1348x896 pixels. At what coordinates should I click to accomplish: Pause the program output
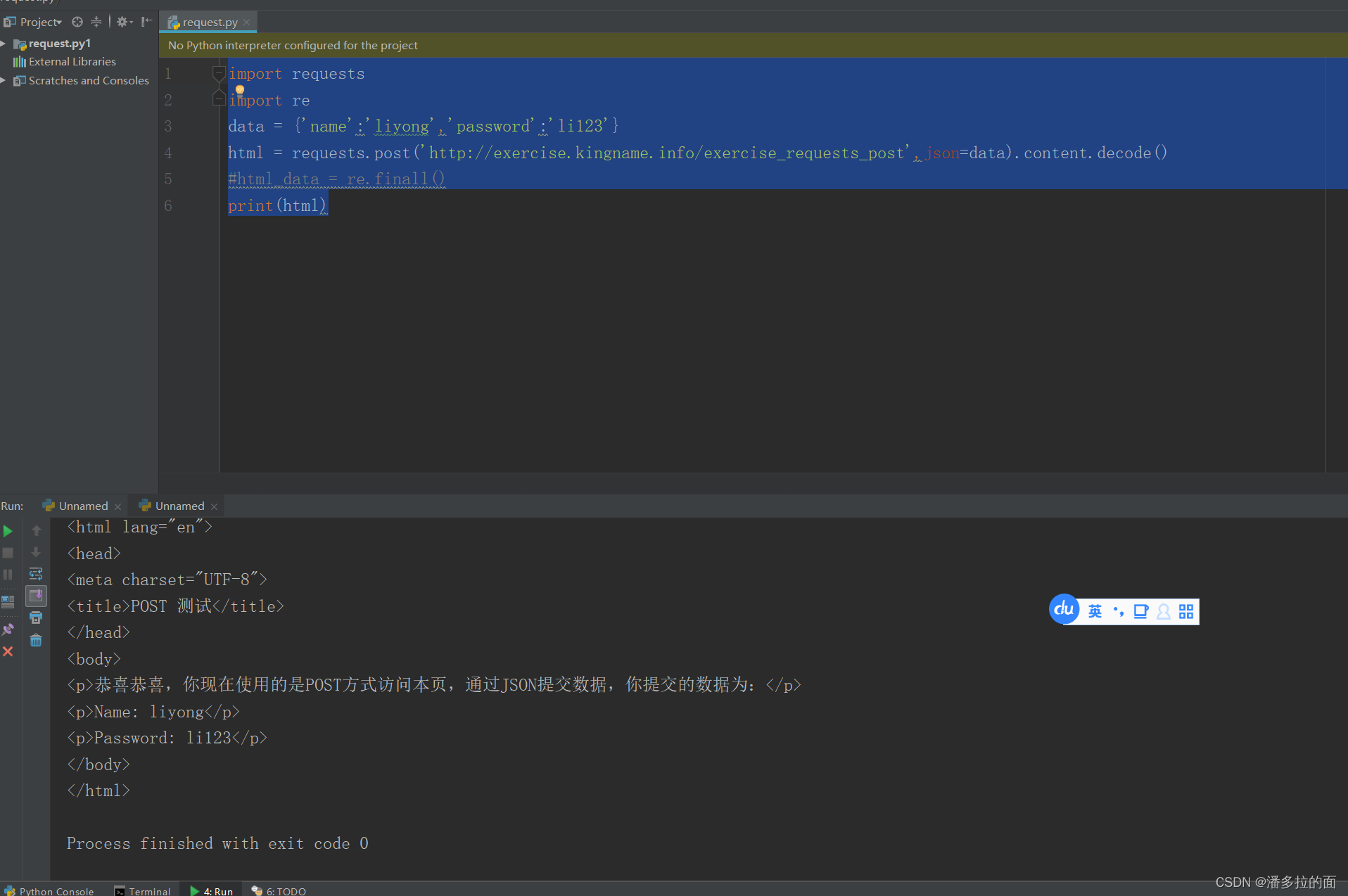(x=8, y=574)
